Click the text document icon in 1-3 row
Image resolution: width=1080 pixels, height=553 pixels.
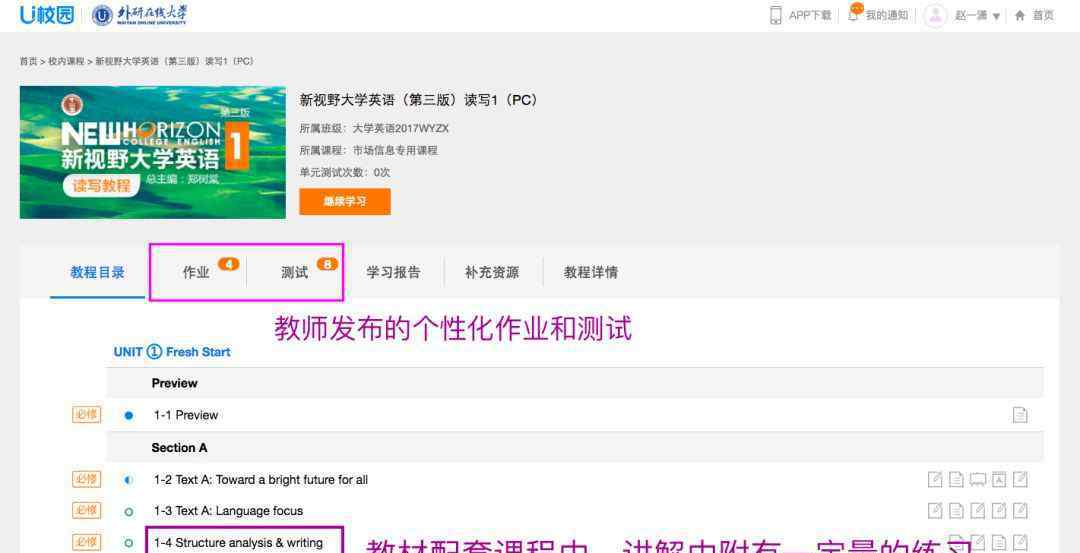[x=957, y=510]
